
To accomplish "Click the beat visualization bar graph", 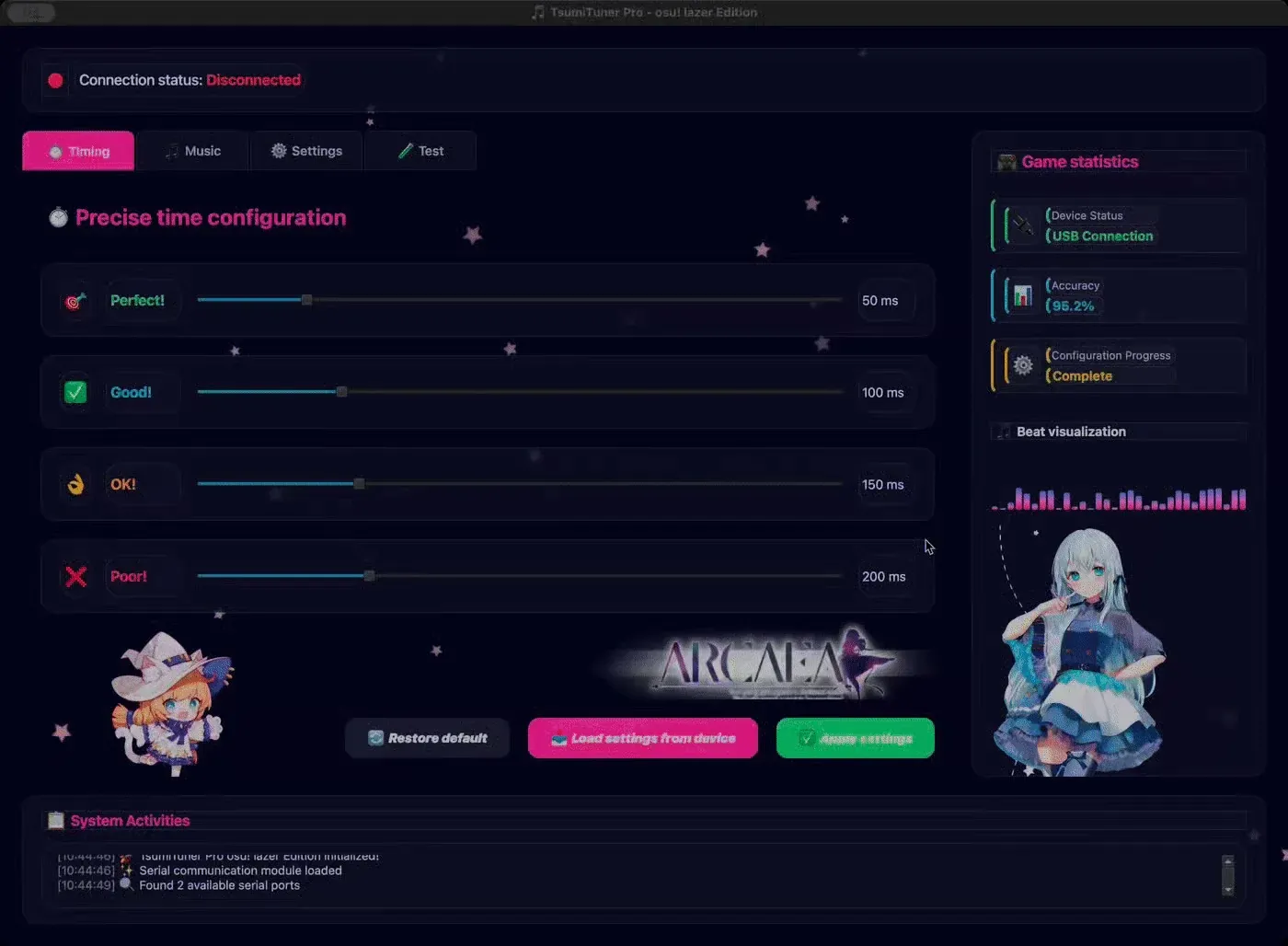I will (1119, 499).
